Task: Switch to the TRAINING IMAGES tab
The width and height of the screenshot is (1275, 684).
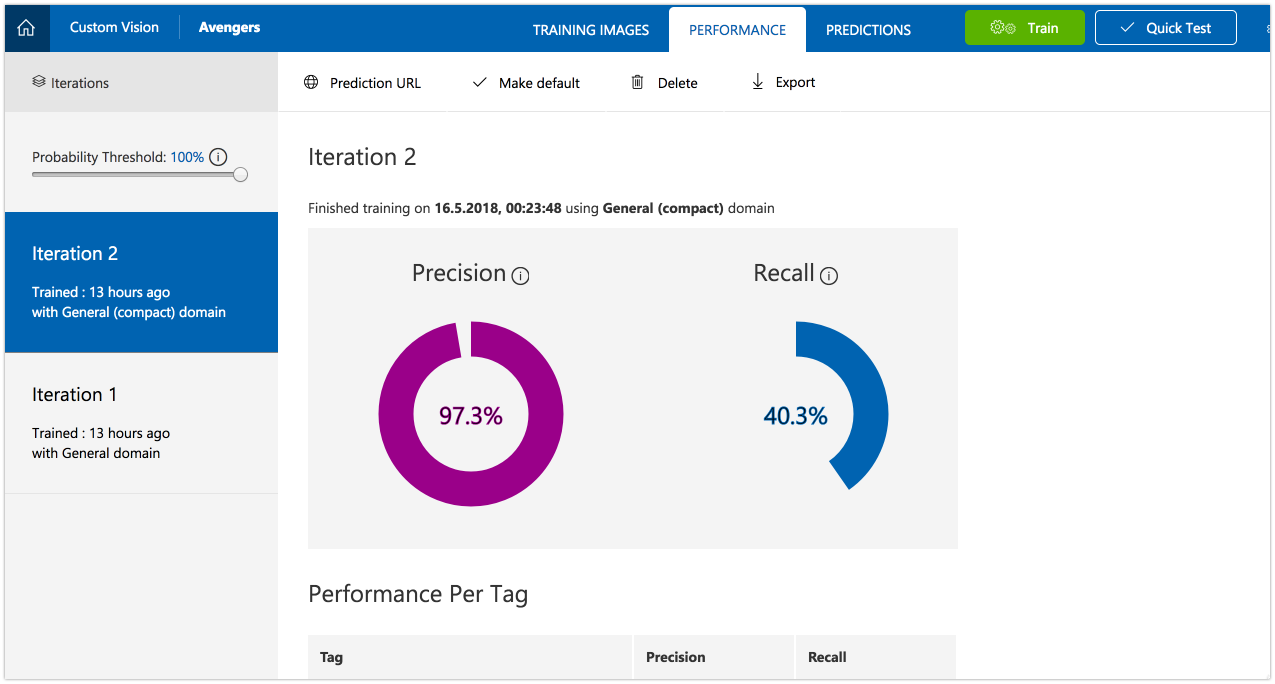Action: coord(590,30)
